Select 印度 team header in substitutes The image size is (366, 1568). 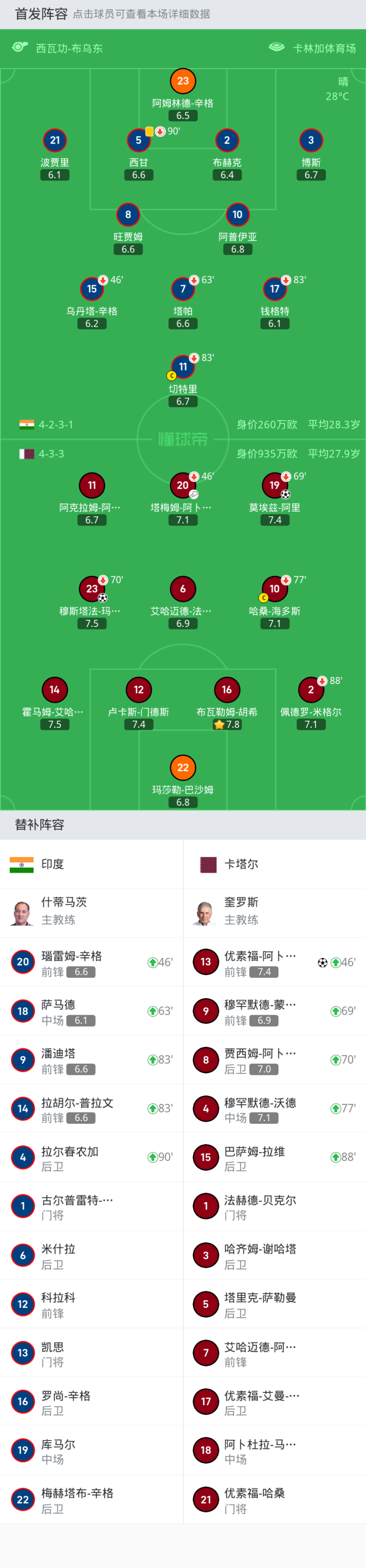[x=52, y=864]
